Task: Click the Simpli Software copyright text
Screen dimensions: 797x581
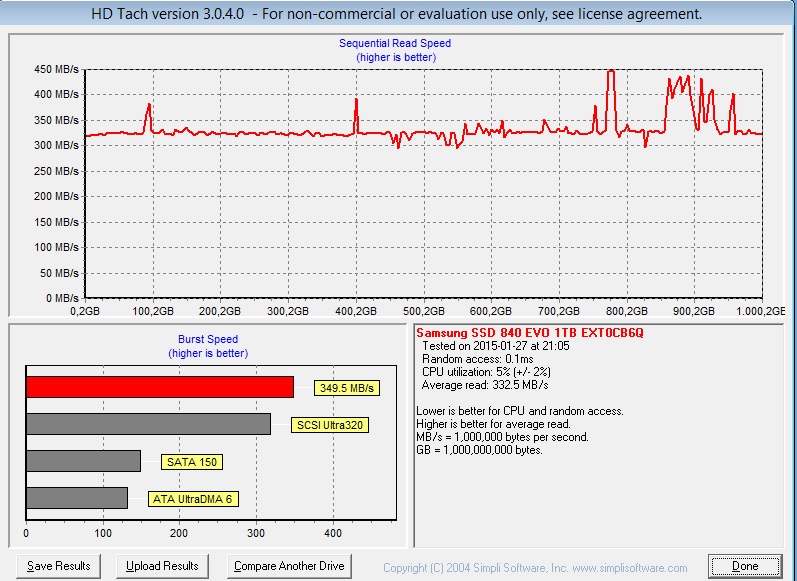Action: click(x=535, y=568)
